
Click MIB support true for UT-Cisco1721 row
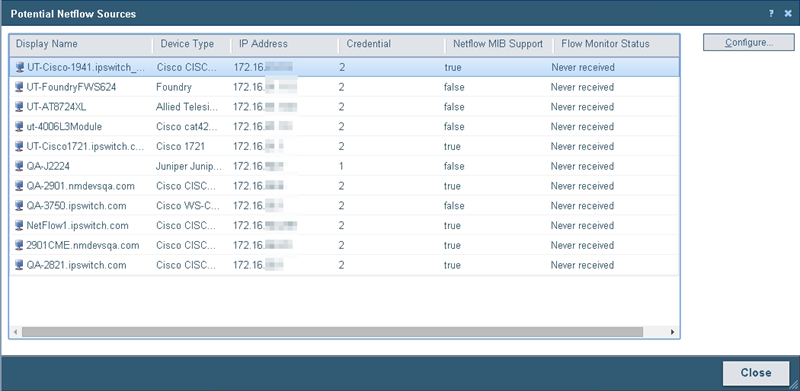pyautogui.click(x=452, y=146)
